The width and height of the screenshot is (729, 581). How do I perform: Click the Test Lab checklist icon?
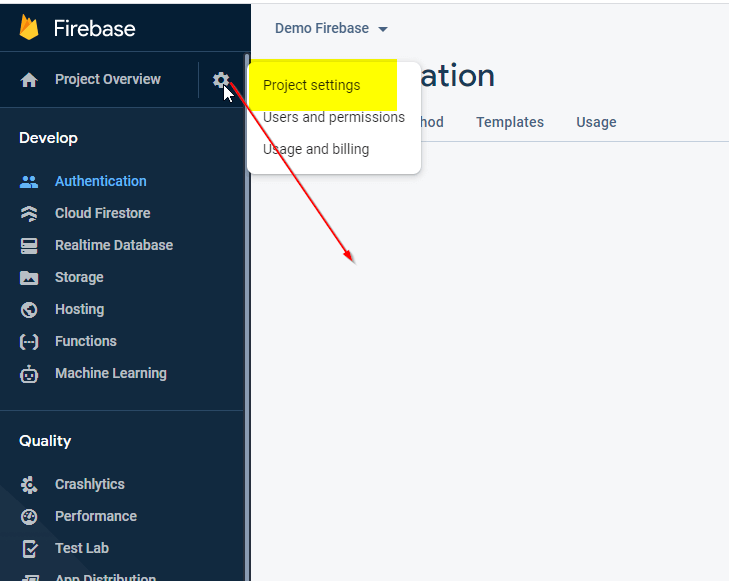29,548
